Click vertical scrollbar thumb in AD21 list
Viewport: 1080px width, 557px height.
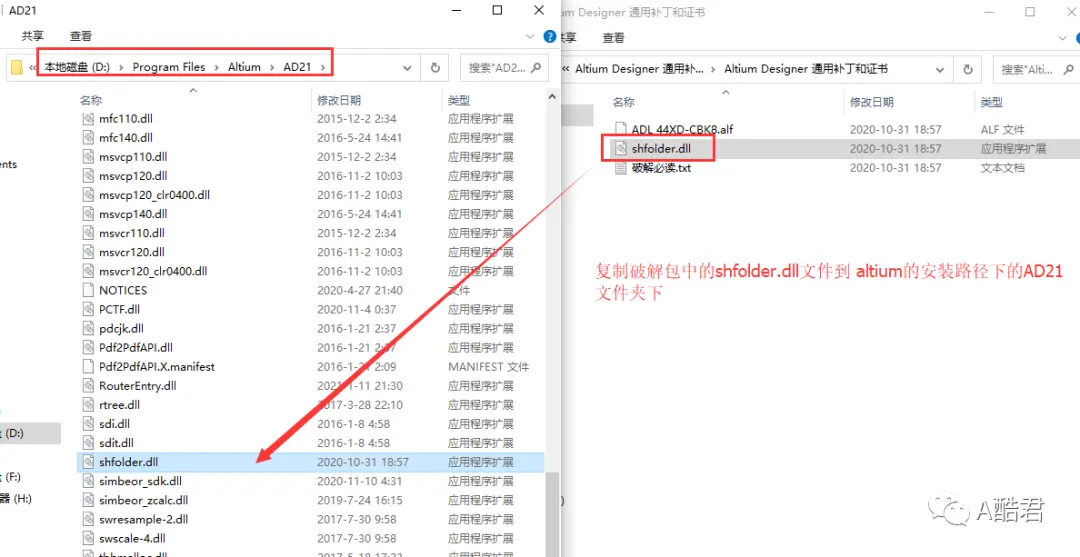552,513
